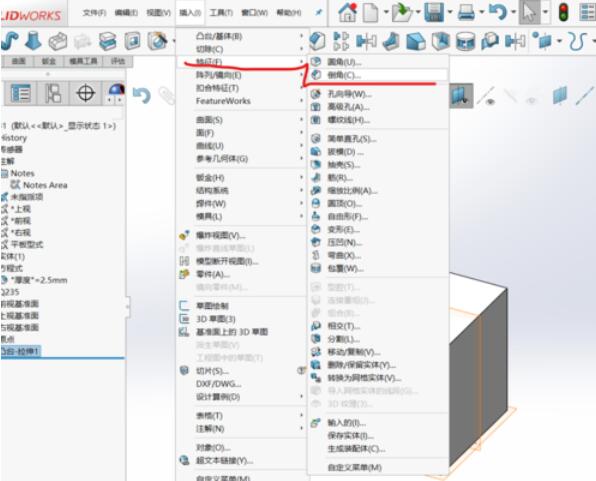The image size is (596, 481).
Task: Open the 帮助(H) menu
Action: [288, 13]
